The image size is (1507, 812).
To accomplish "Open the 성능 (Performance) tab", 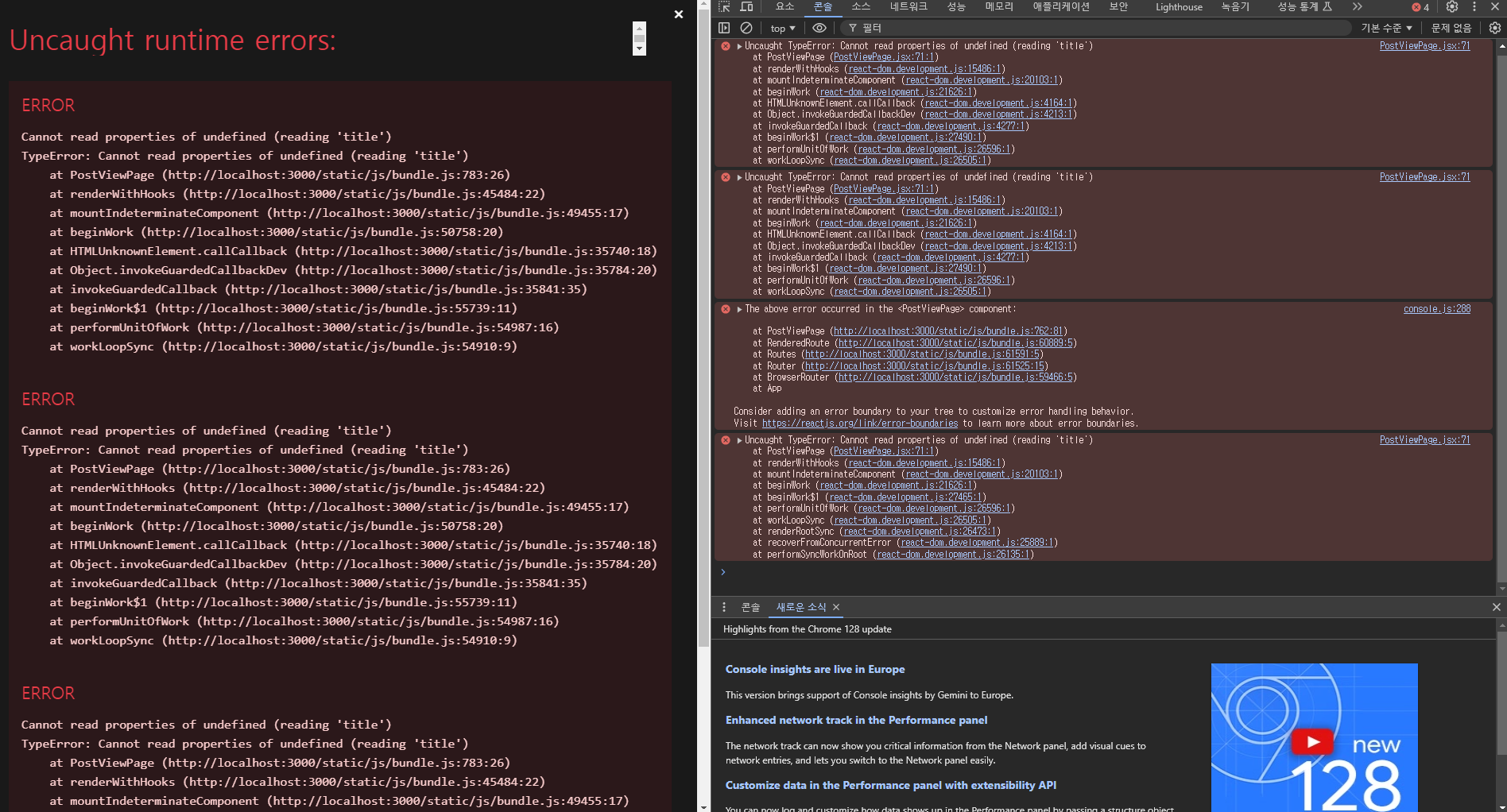I will click(956, 6).
